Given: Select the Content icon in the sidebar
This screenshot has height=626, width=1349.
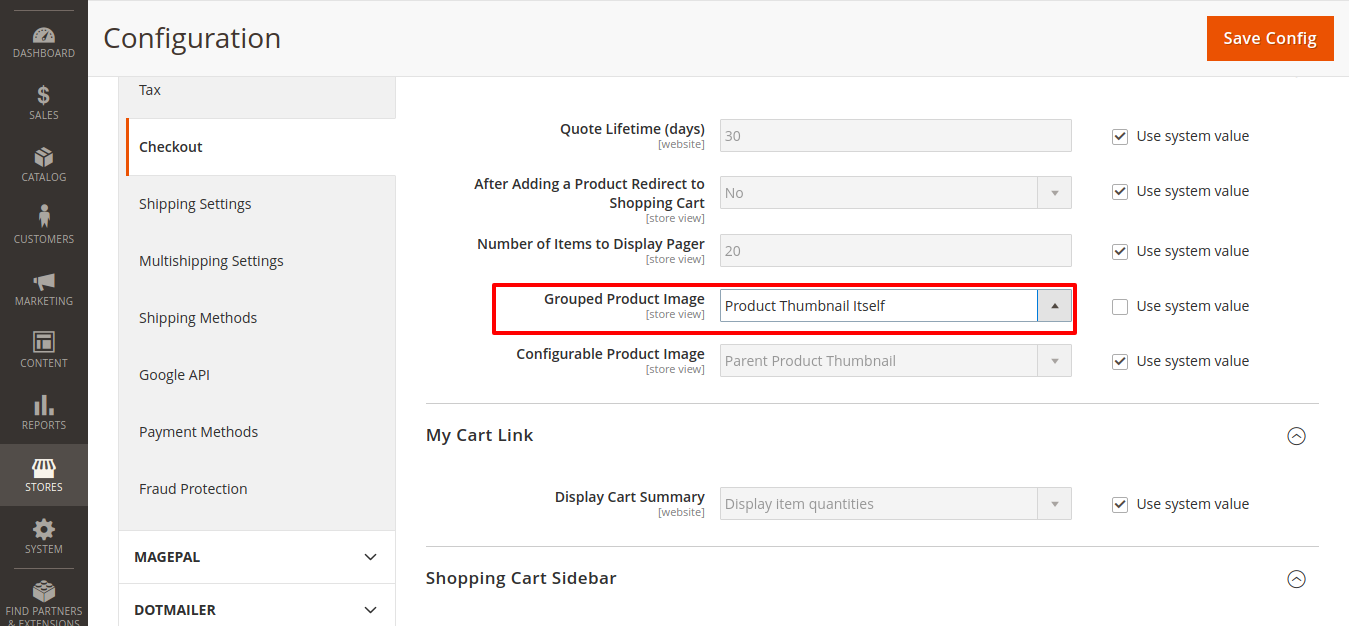Looking at the screenshot, I should click(43, 348).
